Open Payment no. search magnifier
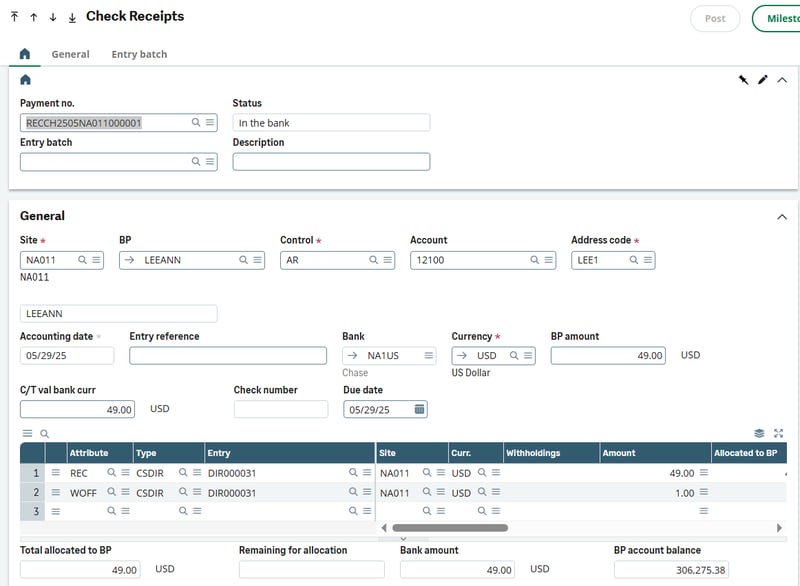The height and width of the screenshot is (586, 800). [x=196, y=123]
